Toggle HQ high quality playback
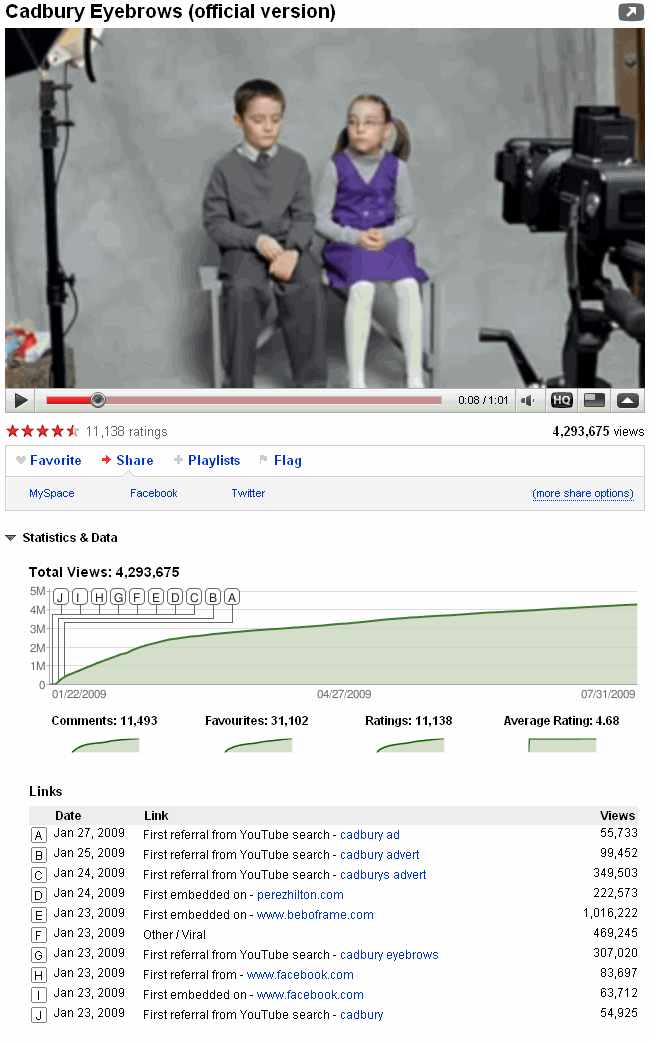The height and width of the screenshot is (1043, 654). [x=562, y=400]
